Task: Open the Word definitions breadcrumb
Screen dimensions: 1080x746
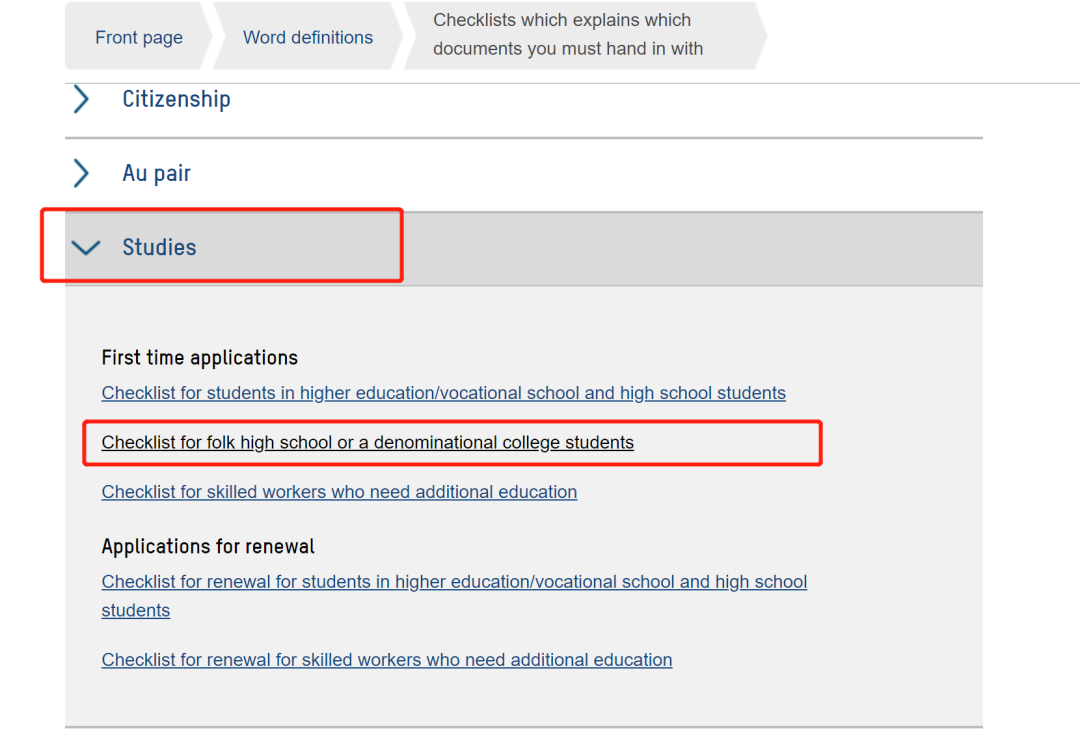Action: [x=308, y=38]
